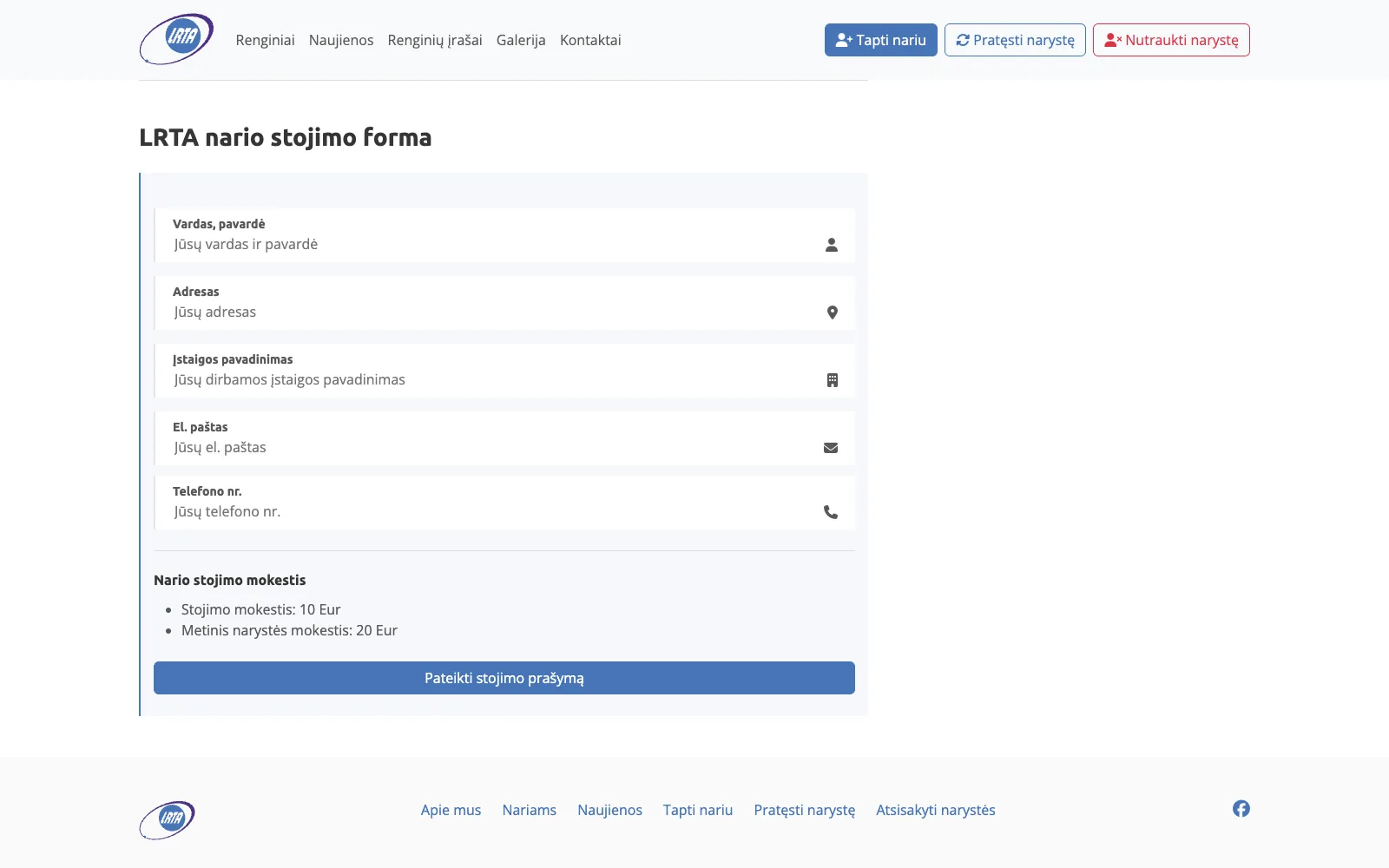Viewport: 1389px width, 868px height.
Task: Open the Facebook page icon
Action: (1241, 809)
